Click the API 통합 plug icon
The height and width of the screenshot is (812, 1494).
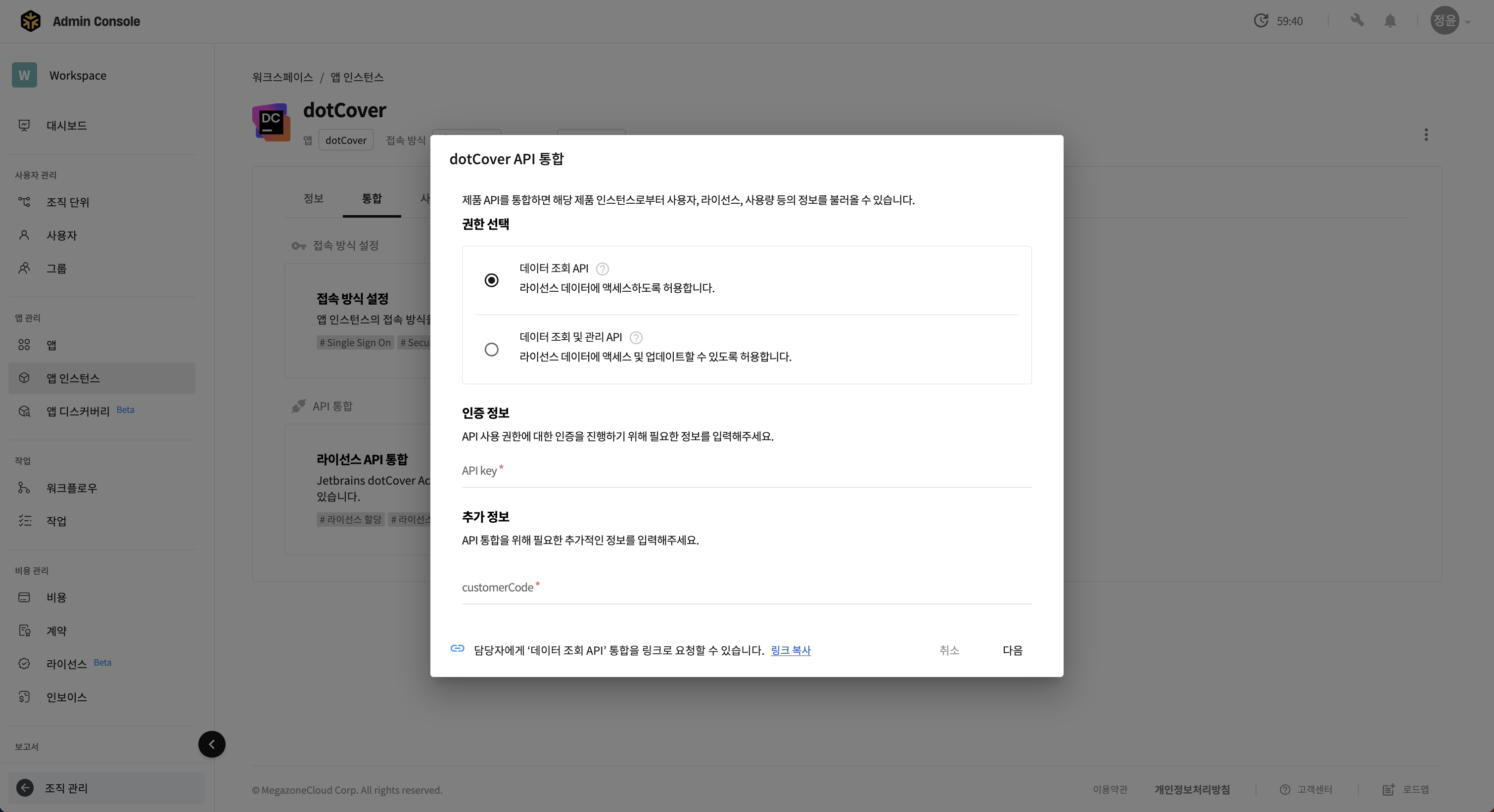pyautogui.click(x=298, y=406)
